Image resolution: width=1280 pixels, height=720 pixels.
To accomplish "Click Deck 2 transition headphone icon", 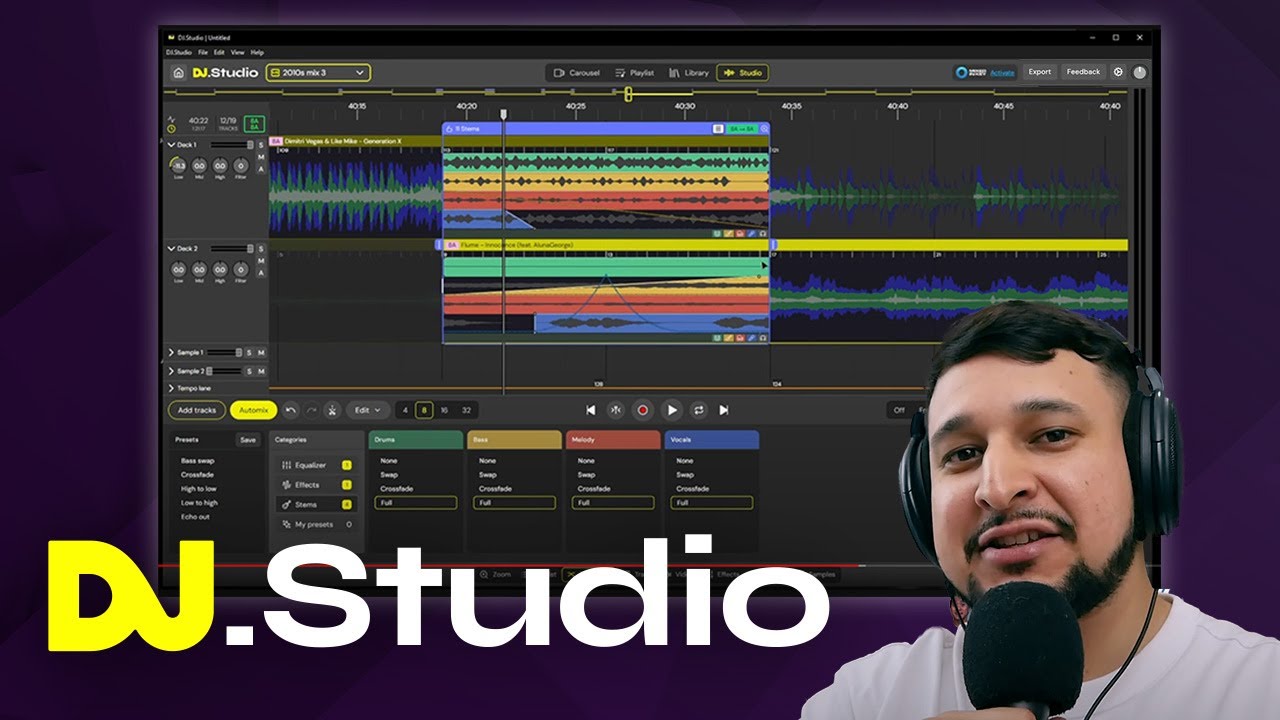I will point(763,338).
